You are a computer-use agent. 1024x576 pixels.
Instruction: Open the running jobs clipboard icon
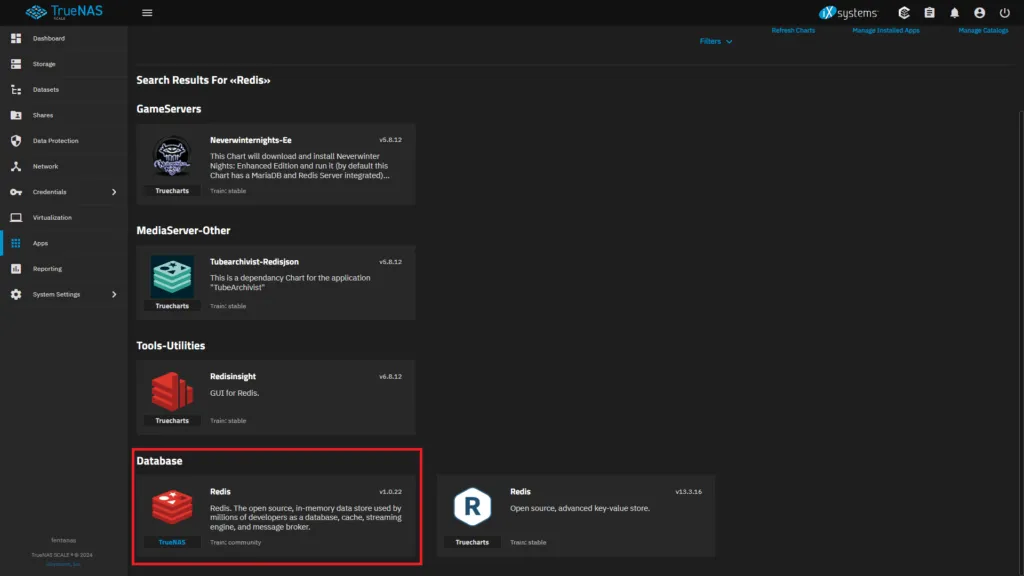pos(928,12)
